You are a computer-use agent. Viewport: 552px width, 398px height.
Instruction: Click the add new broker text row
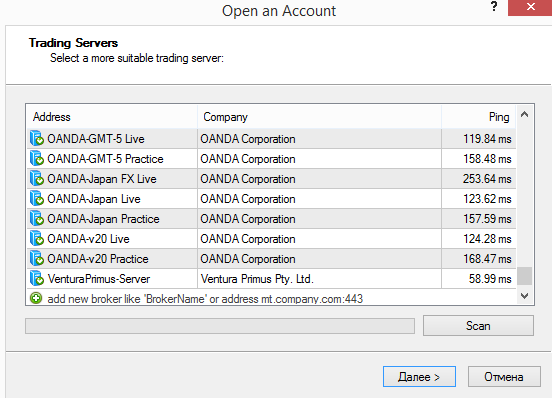click(205, 299)
